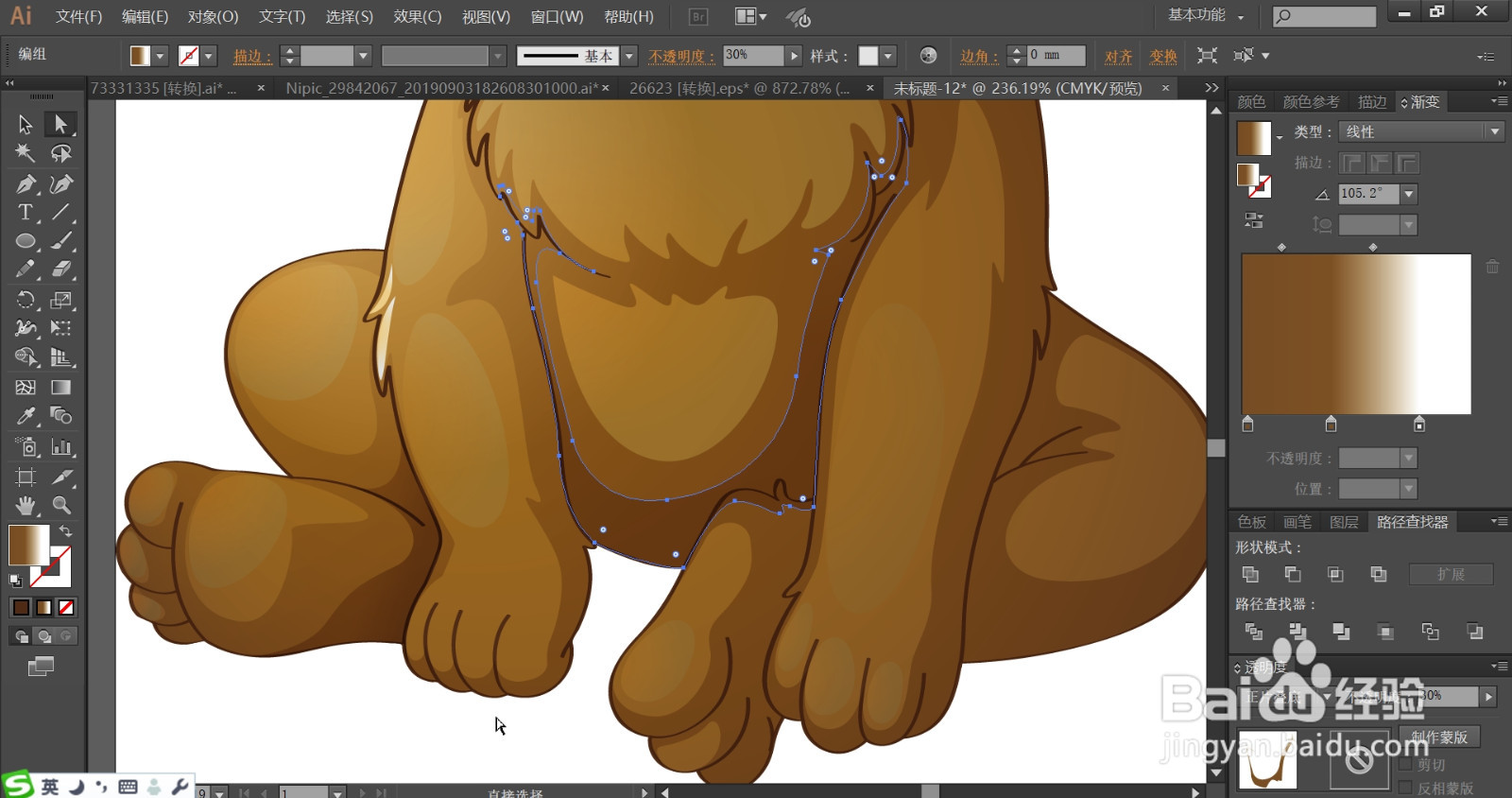The width and height of the screenshot is (1512, 798).
Task: Click the white right gradient stop
Action: click(1418, 425)
